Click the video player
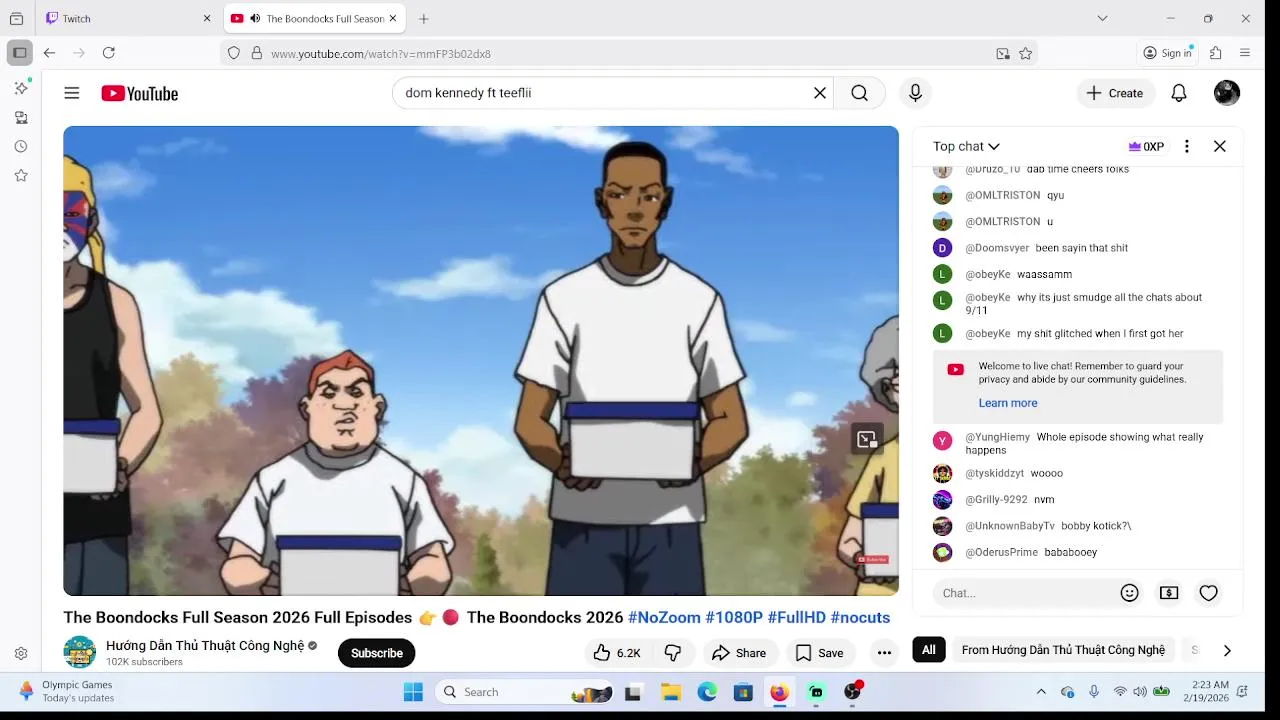The height and width of the screenshot is (720, 1280). pos(481,361)
